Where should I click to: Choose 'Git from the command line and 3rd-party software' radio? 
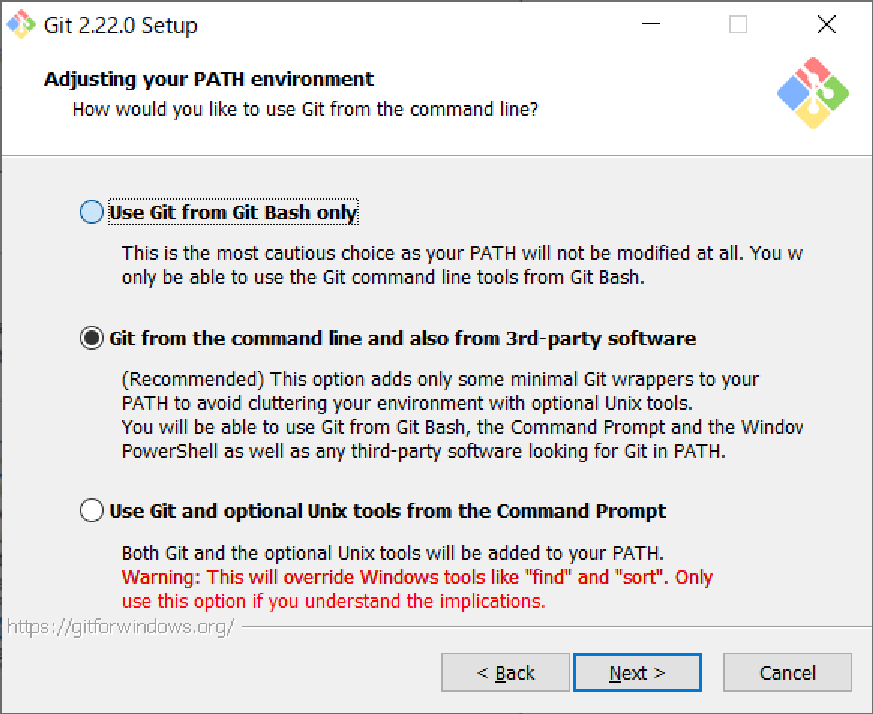click(91, 339)
